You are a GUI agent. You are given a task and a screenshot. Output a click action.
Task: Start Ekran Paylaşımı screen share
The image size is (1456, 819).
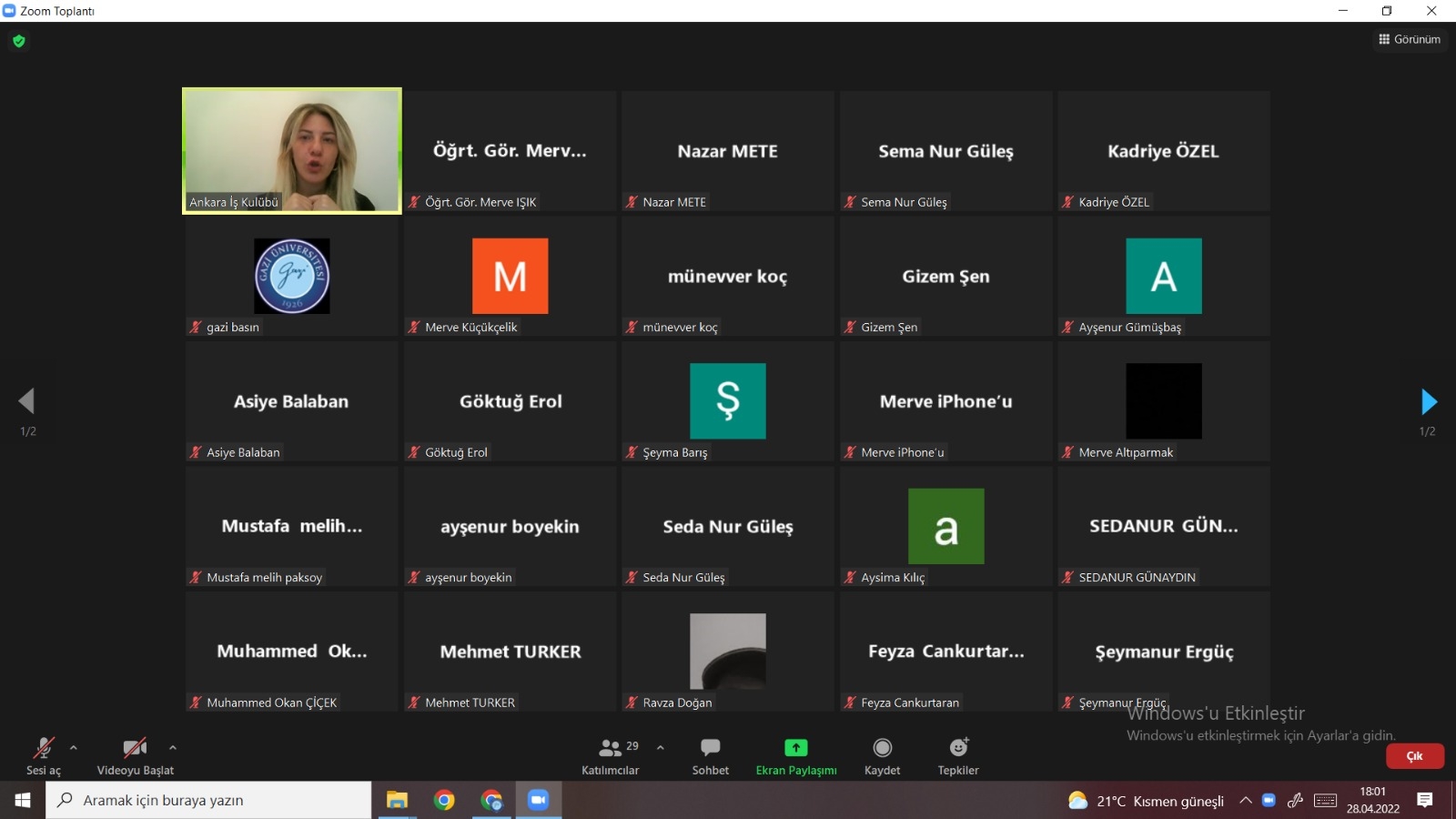point(796,756)
